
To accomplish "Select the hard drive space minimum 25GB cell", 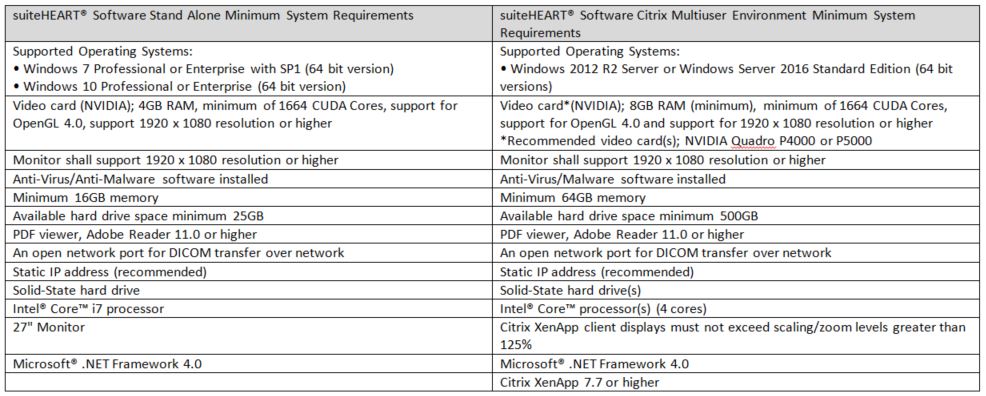I will click(x=248, y=216).
